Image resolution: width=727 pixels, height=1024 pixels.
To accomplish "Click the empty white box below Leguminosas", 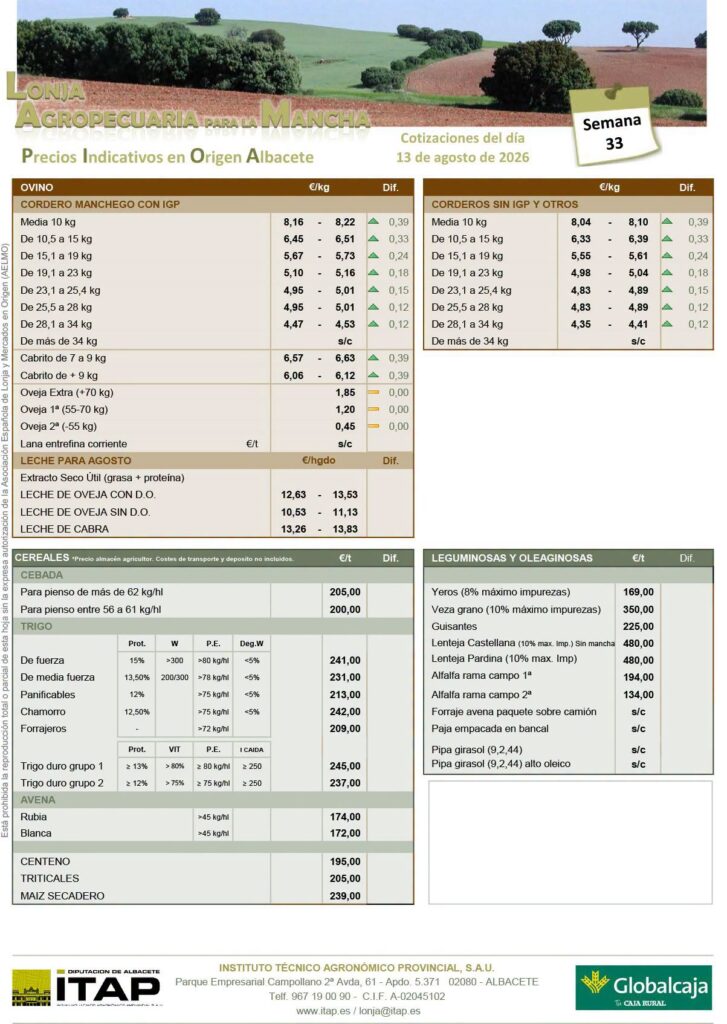I will 570,842.
